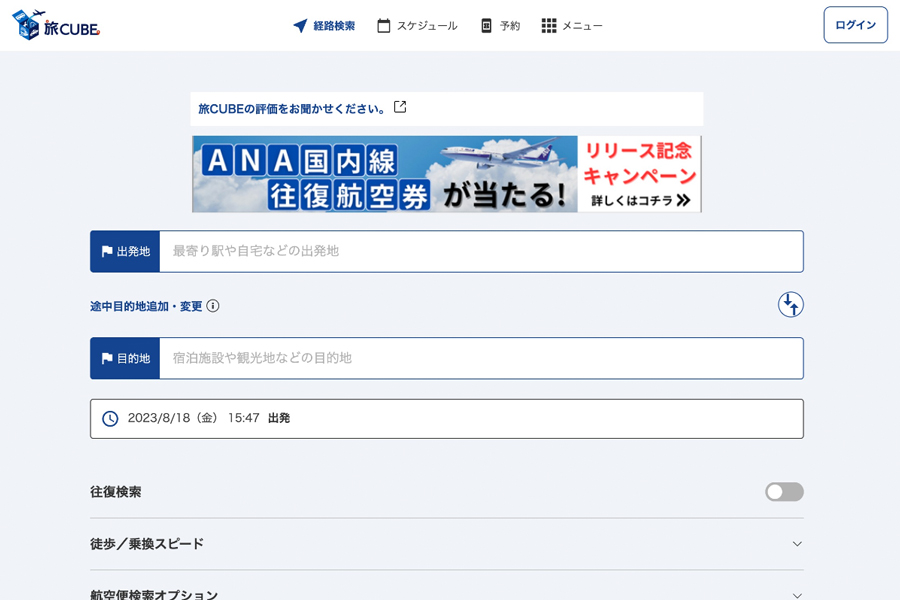This screenshot has width=900, height=600.
Task: Swap departure and destination
Action: click(790, 304)
